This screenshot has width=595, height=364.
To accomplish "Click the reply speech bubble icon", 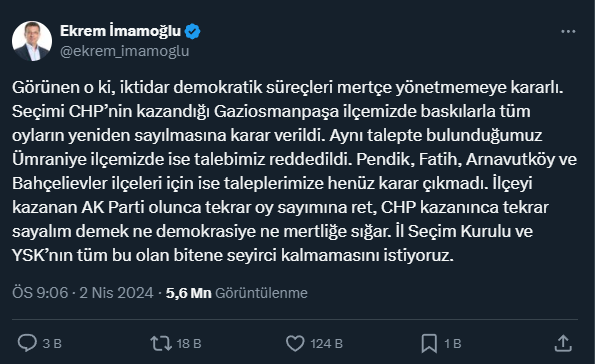I will click(27, 343).
